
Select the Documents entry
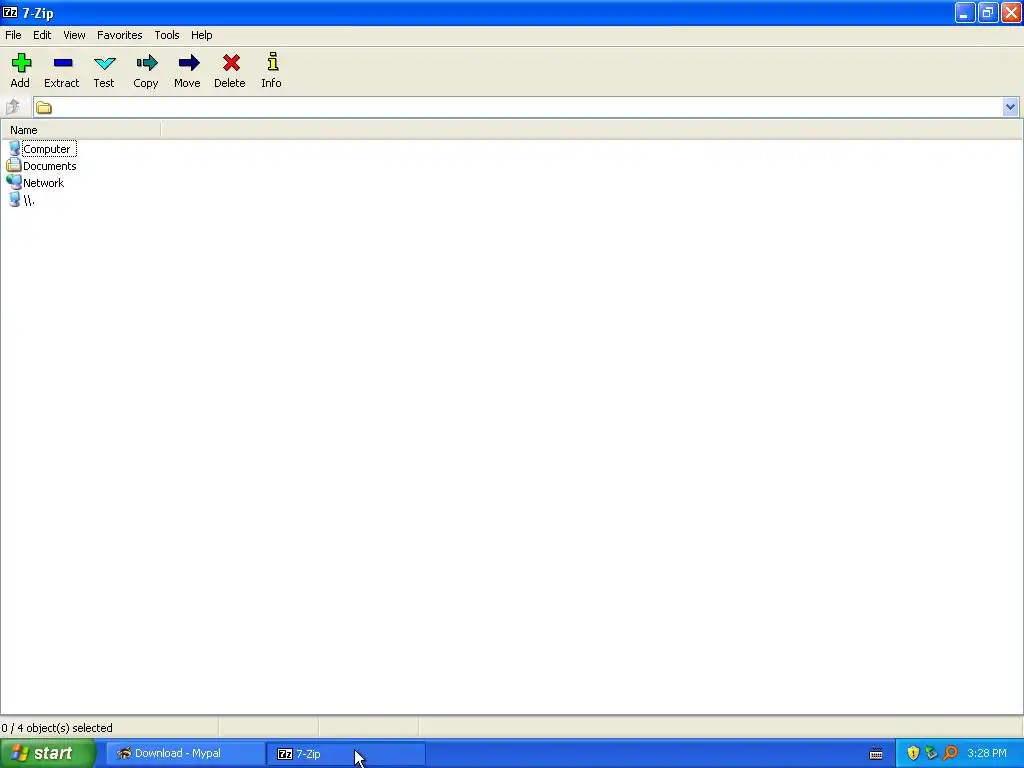[x=50, y=166]
